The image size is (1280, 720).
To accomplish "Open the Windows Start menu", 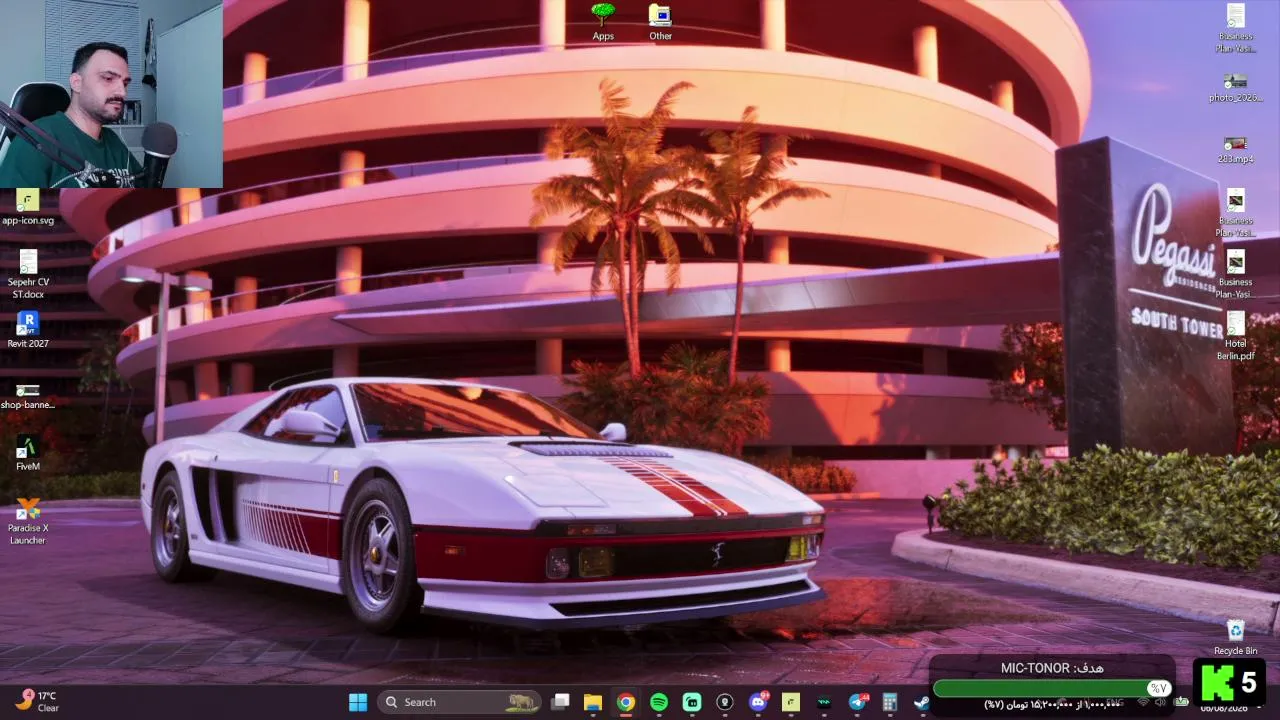I will point(357,702).
